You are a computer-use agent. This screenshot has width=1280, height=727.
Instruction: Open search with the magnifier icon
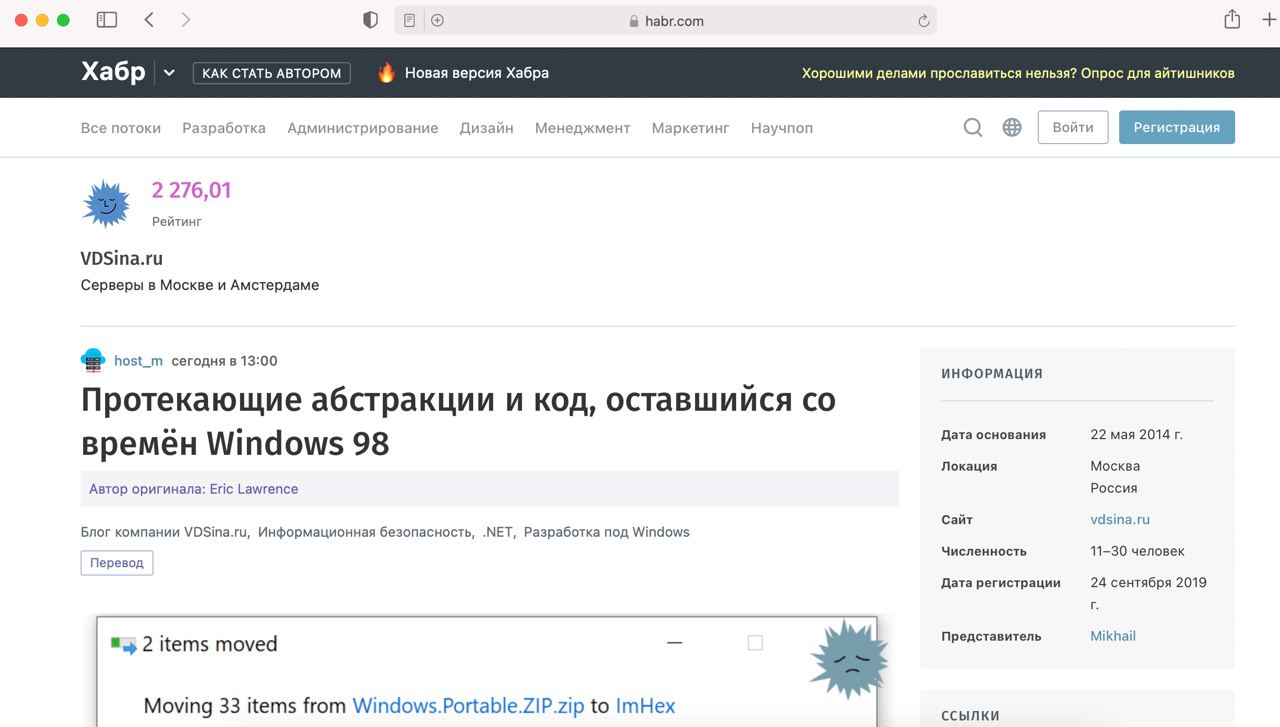click(973, 127)
